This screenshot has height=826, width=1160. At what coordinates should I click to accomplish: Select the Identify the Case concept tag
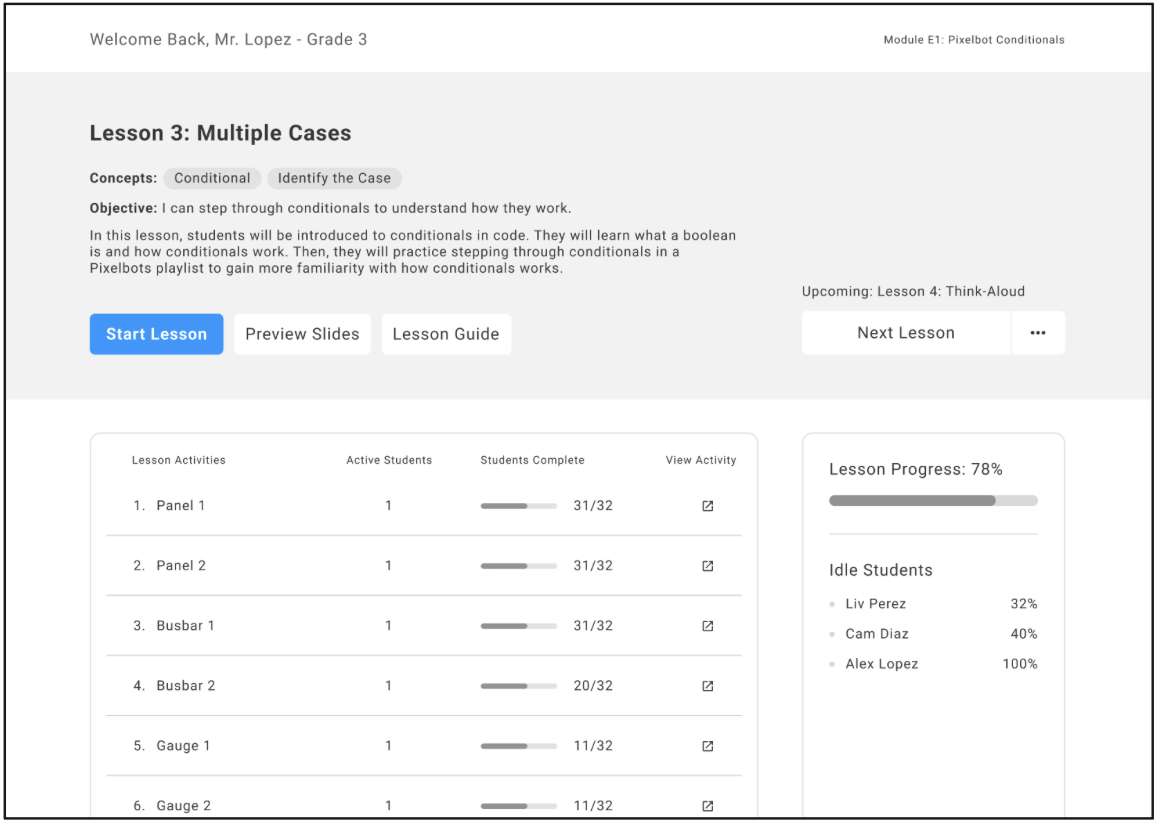pyautogui.click(x=334, y=178)
